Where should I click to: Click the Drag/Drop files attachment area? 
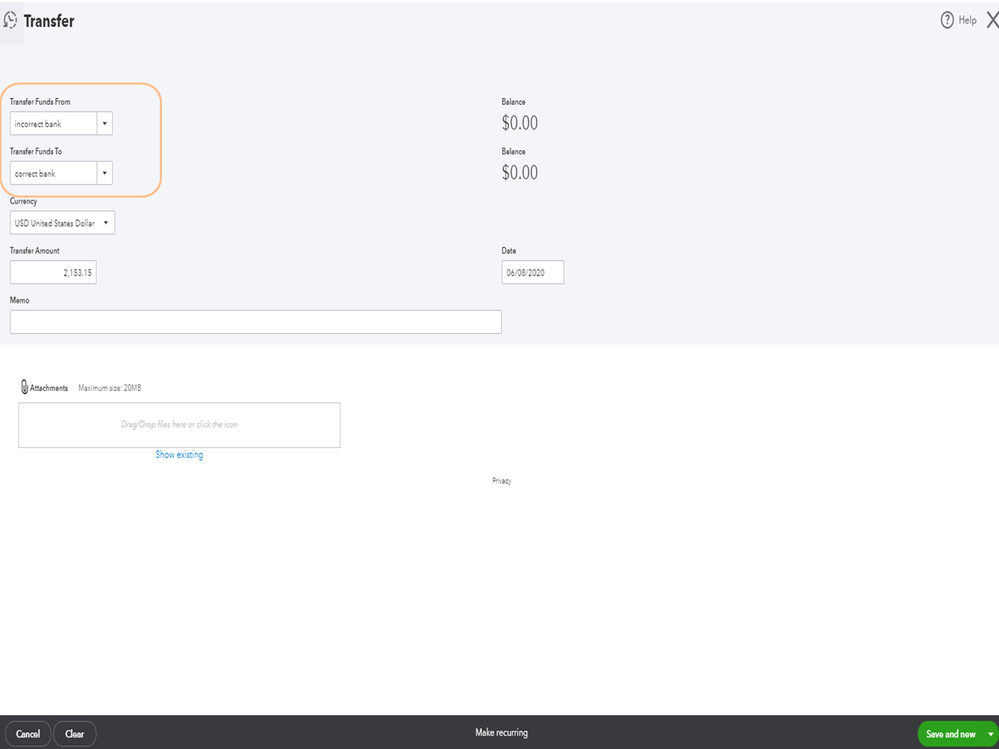[179, 425]
